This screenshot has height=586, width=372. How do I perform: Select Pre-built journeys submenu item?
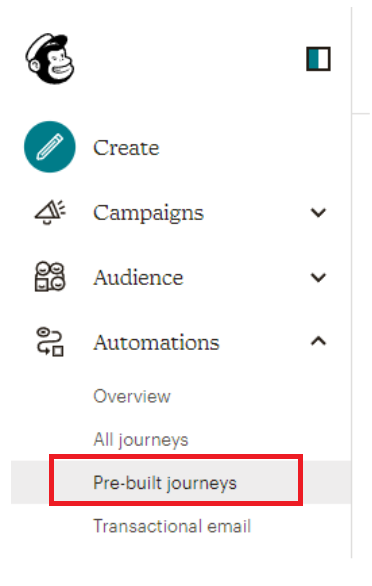click(x=165, y=483)
